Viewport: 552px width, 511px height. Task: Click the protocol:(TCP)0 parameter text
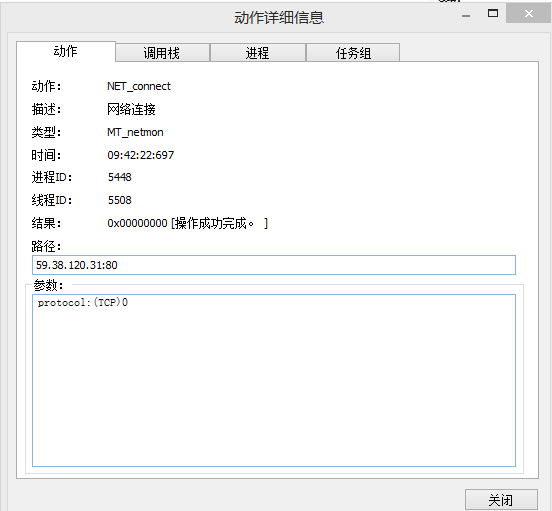coord(83,303)
